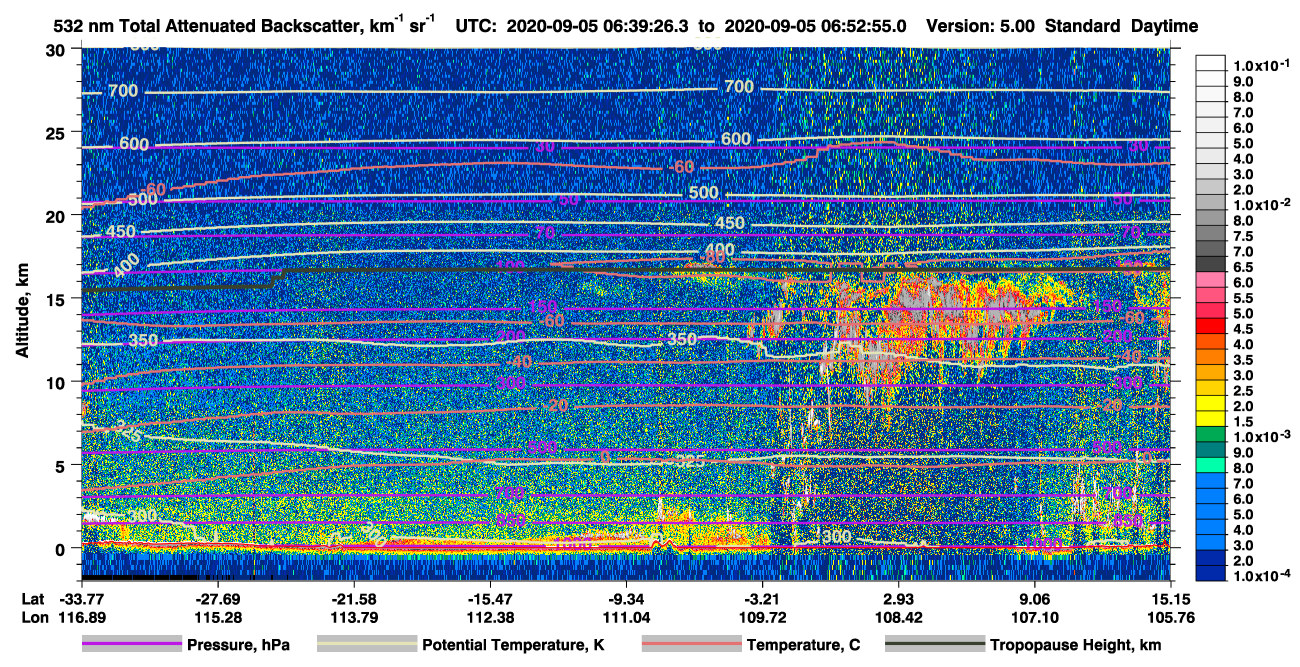Screen dimensions: 1300x667
Task: Click the colorbar label 2.5
Action: (x=1243, y=391)
